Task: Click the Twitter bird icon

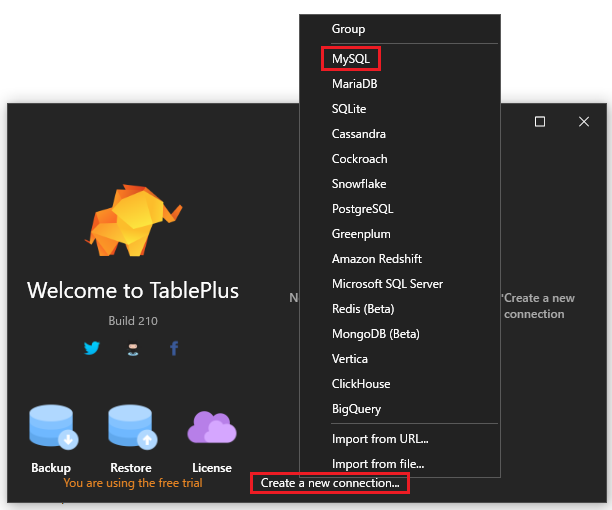Action: [x=92, y=348]
